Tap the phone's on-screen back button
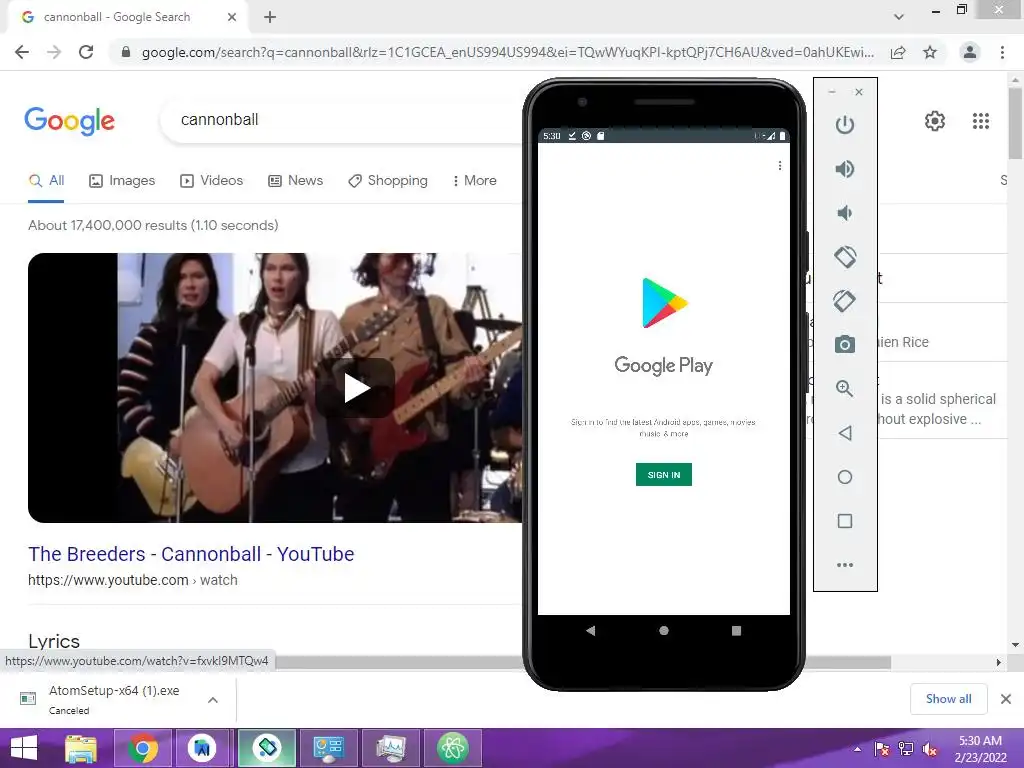This screenshot has height=768, width=1024. tap(591, 630)
